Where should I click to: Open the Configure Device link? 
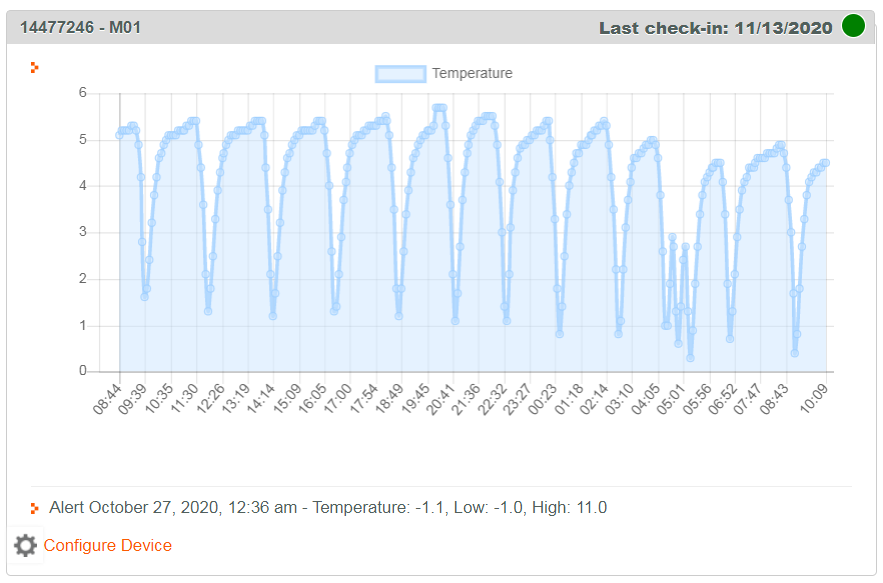click(x=107, y=546)
